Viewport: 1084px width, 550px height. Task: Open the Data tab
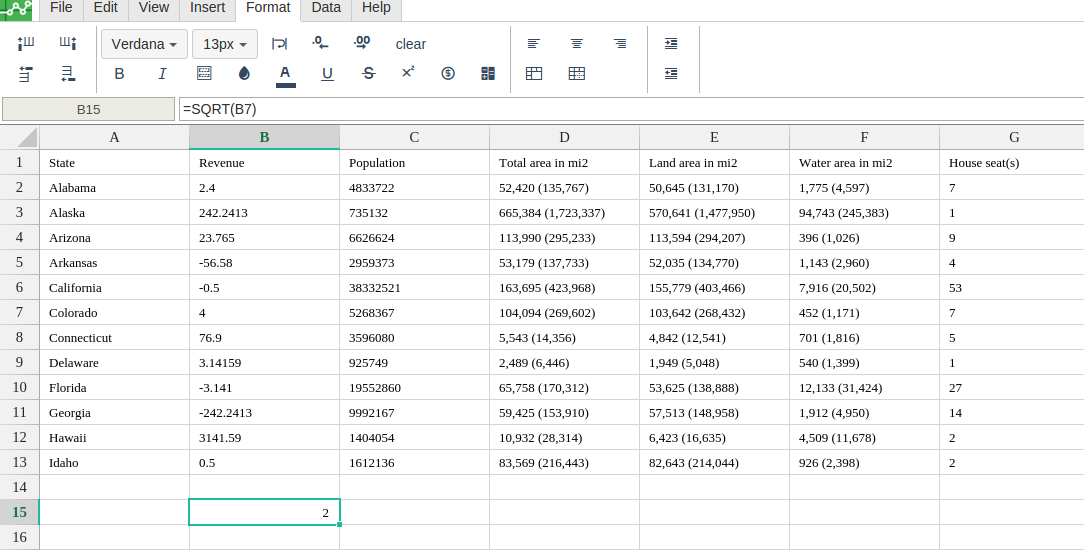326,8
